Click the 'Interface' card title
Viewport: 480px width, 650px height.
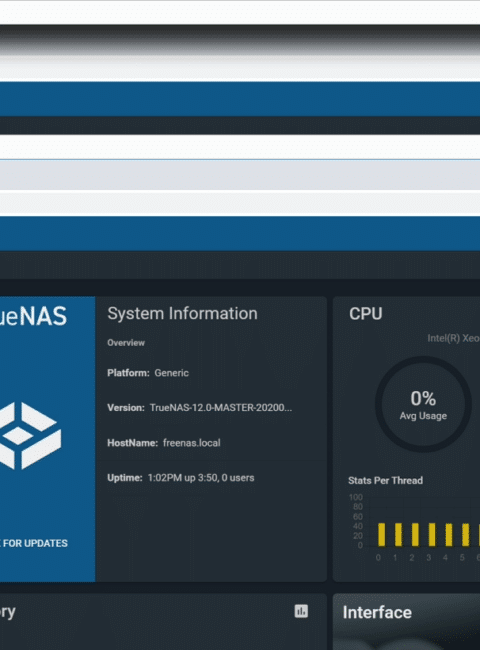point(377,612)
